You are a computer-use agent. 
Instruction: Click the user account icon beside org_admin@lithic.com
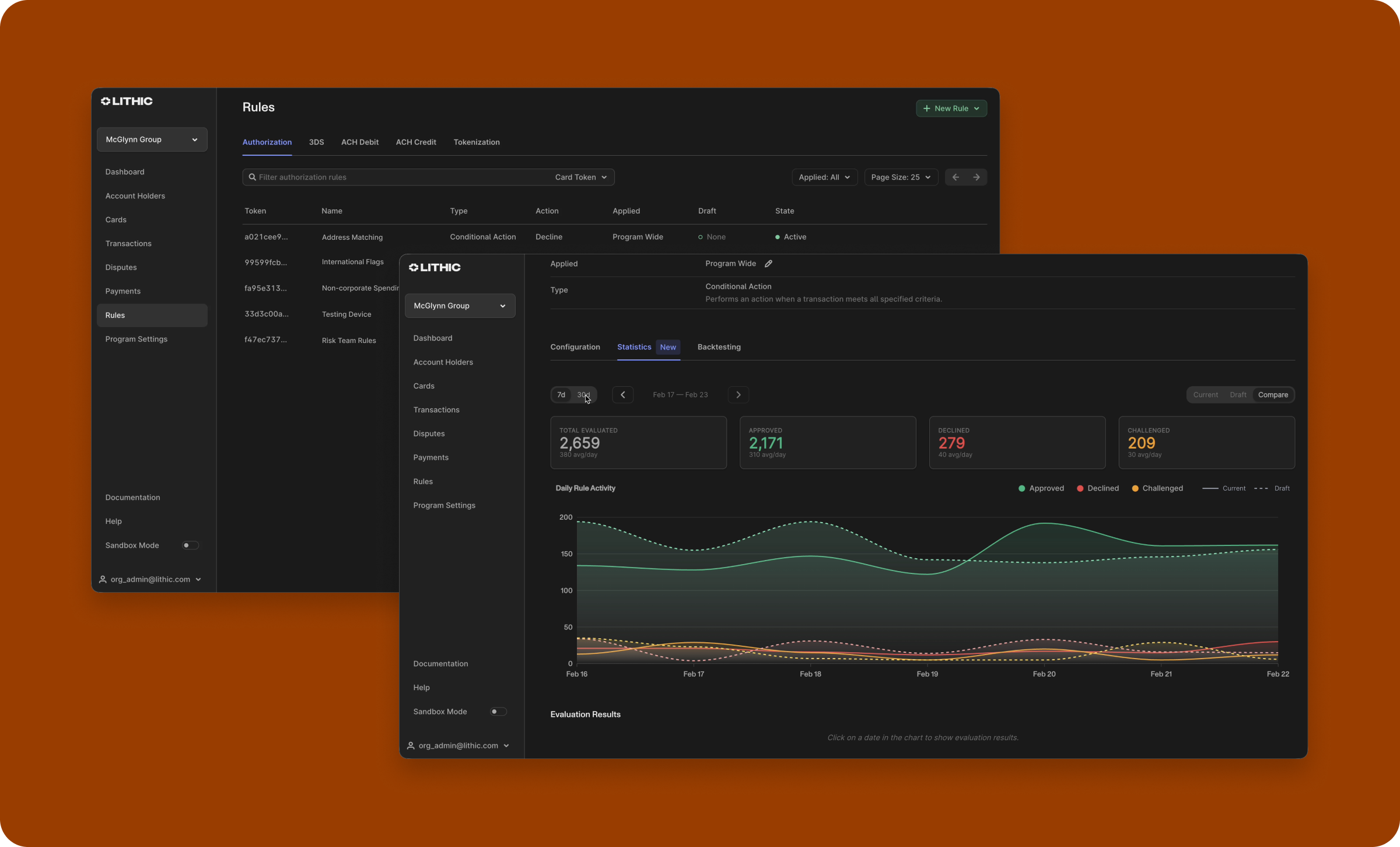click(410, 745)
